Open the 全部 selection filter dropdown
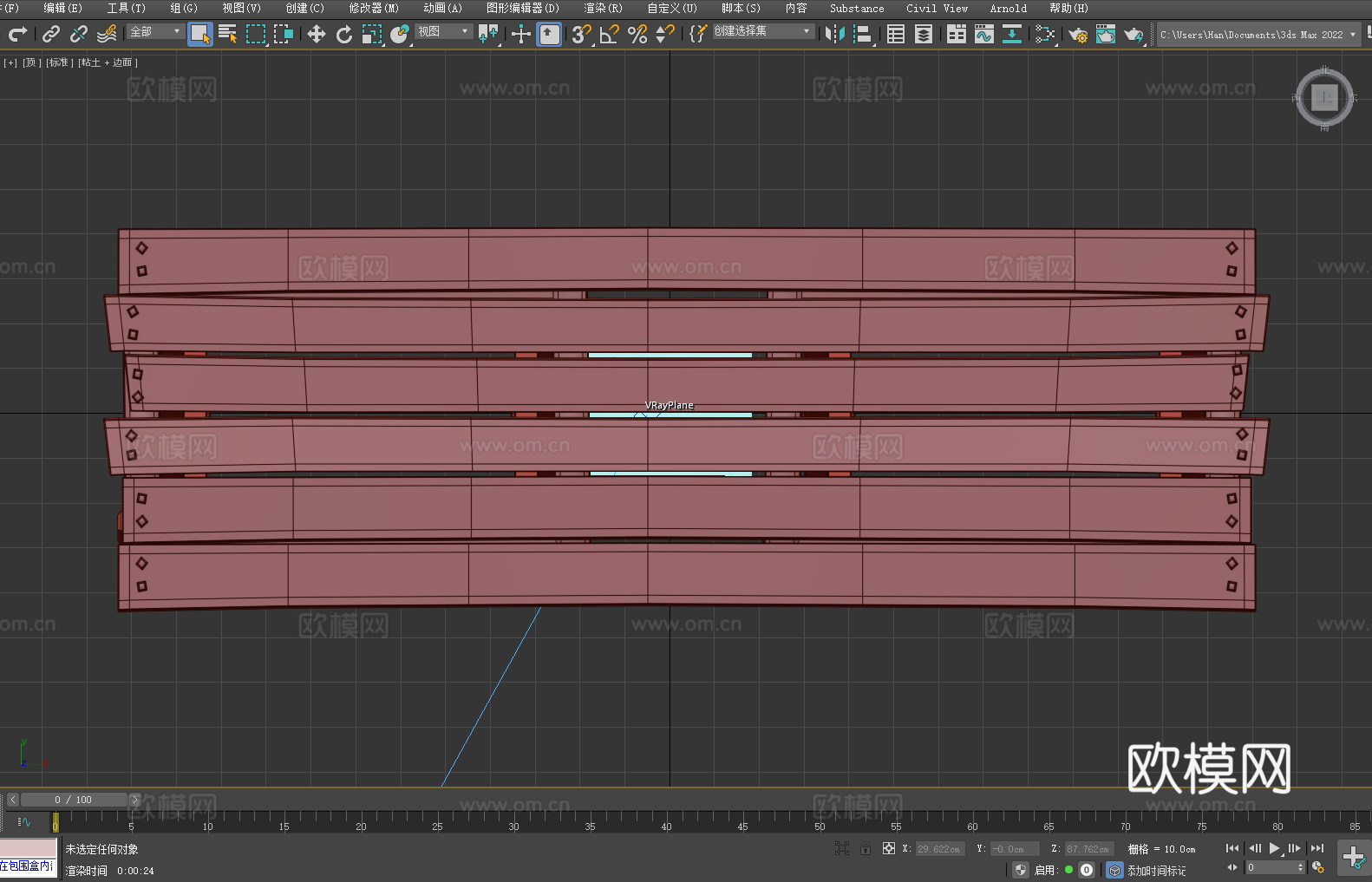 pyautogui.click(x=155, y=31)
